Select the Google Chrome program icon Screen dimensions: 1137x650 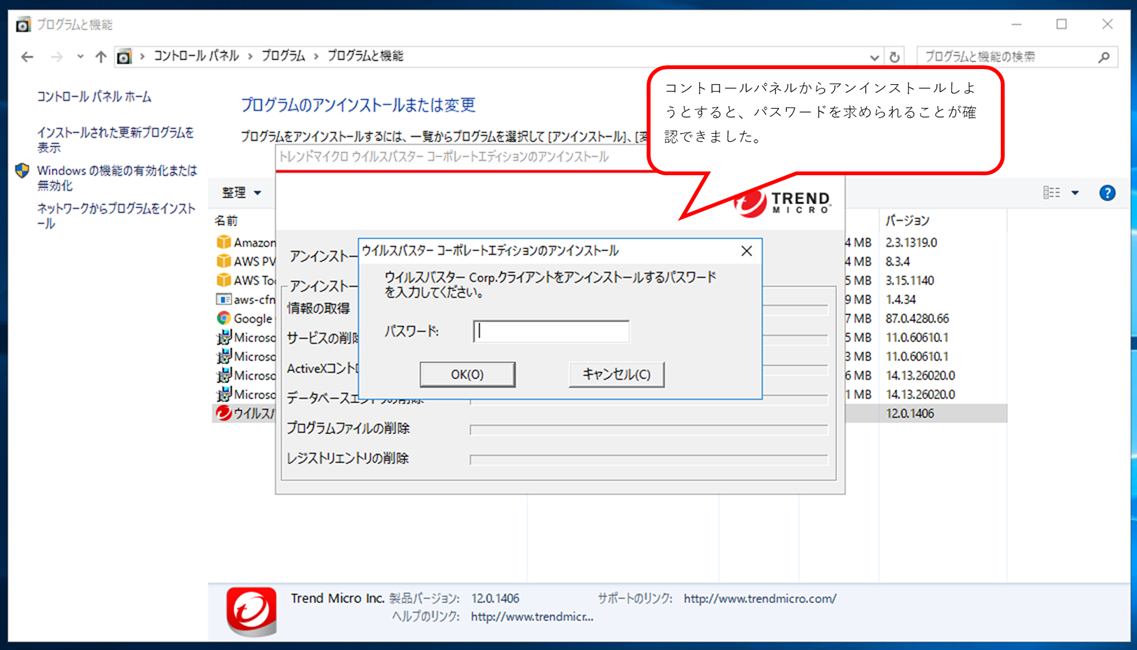222,318
